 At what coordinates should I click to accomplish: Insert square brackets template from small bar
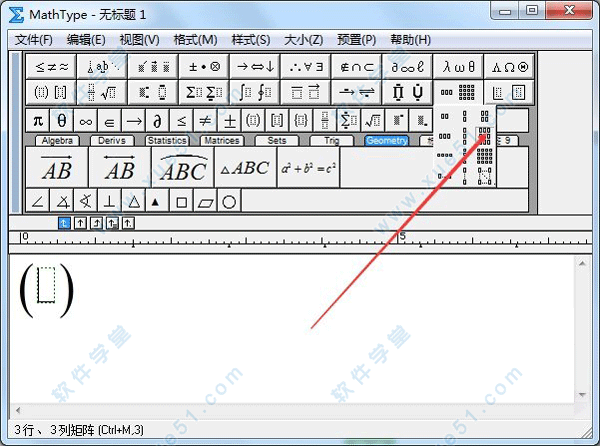(277, 121)
